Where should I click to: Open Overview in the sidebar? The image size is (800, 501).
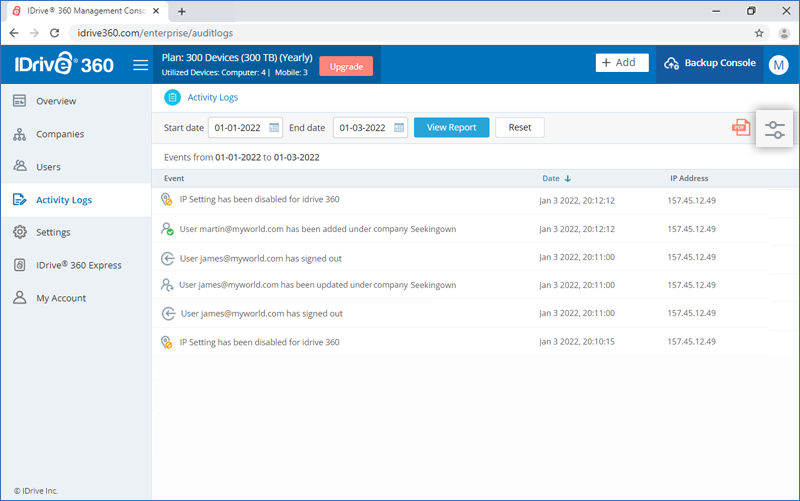[x=77, y=101]
